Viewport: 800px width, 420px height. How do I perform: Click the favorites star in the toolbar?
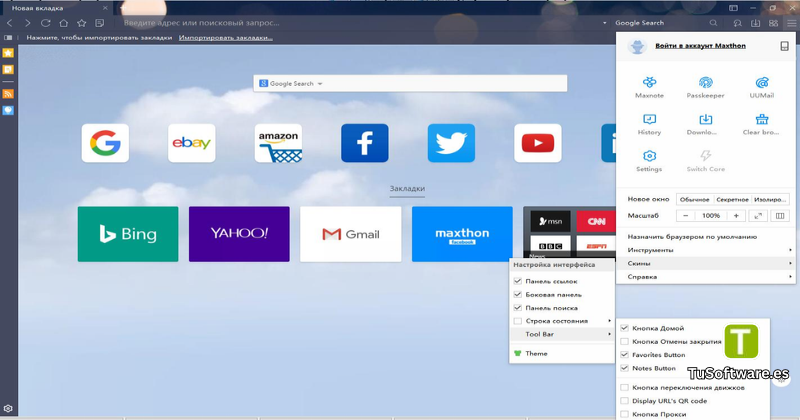point(82,23)
